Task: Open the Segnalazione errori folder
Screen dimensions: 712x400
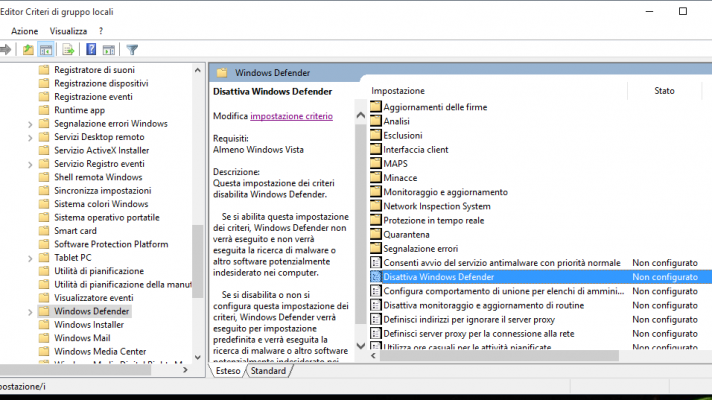Action: pos(414,248)
